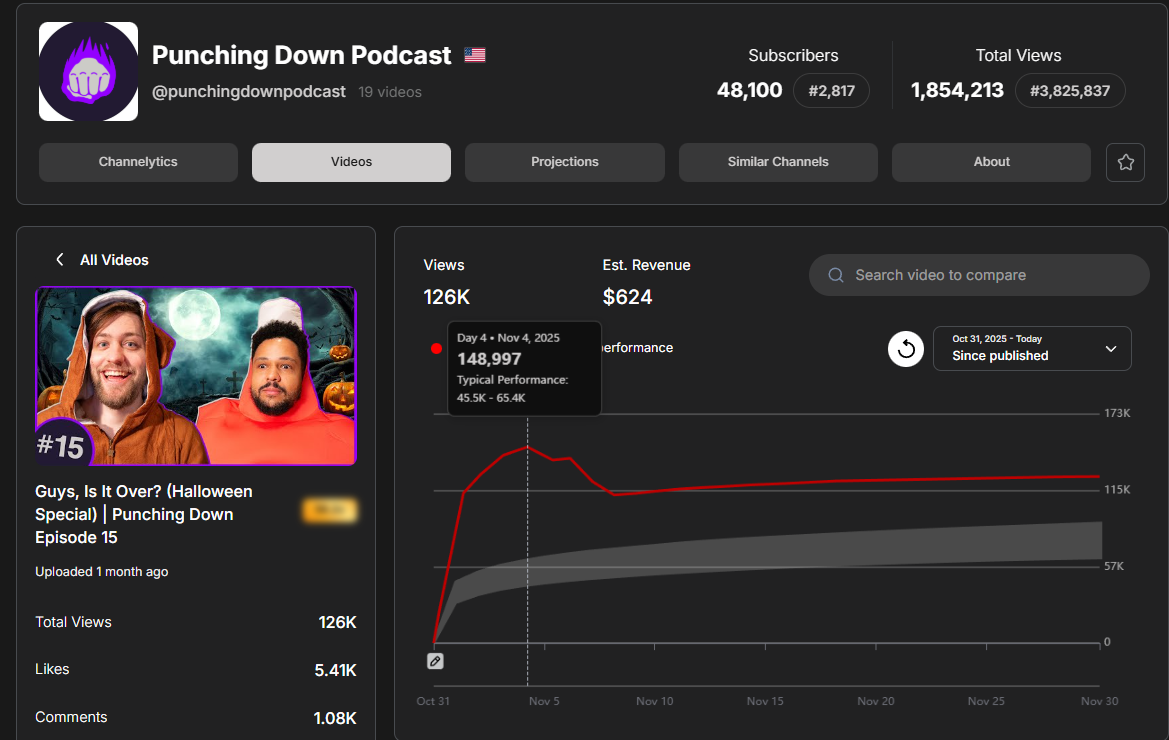Click the Nov 20 label on chart axis
Screen dimensions: 1169x740
click(x=876, y=701)
